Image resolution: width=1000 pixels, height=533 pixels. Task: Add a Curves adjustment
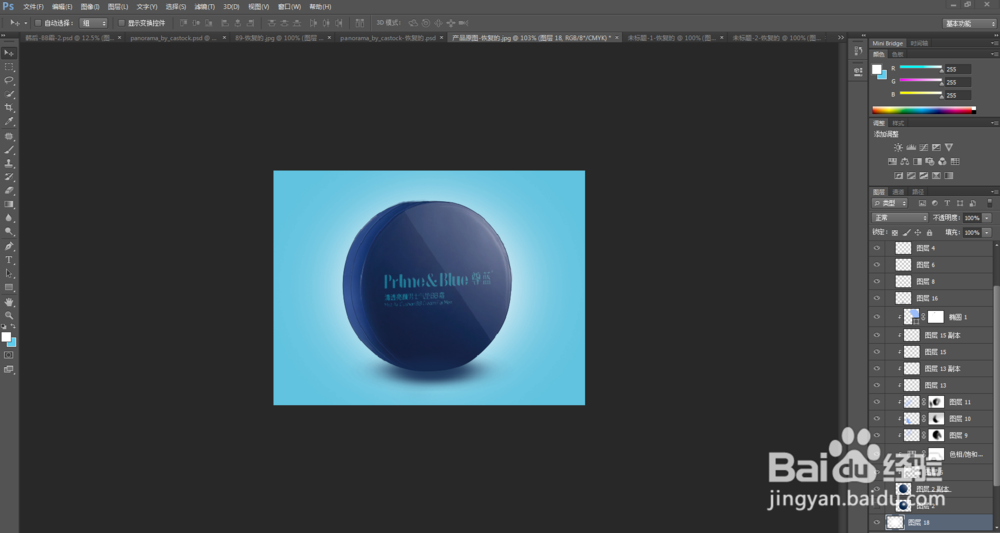(923, 147)
